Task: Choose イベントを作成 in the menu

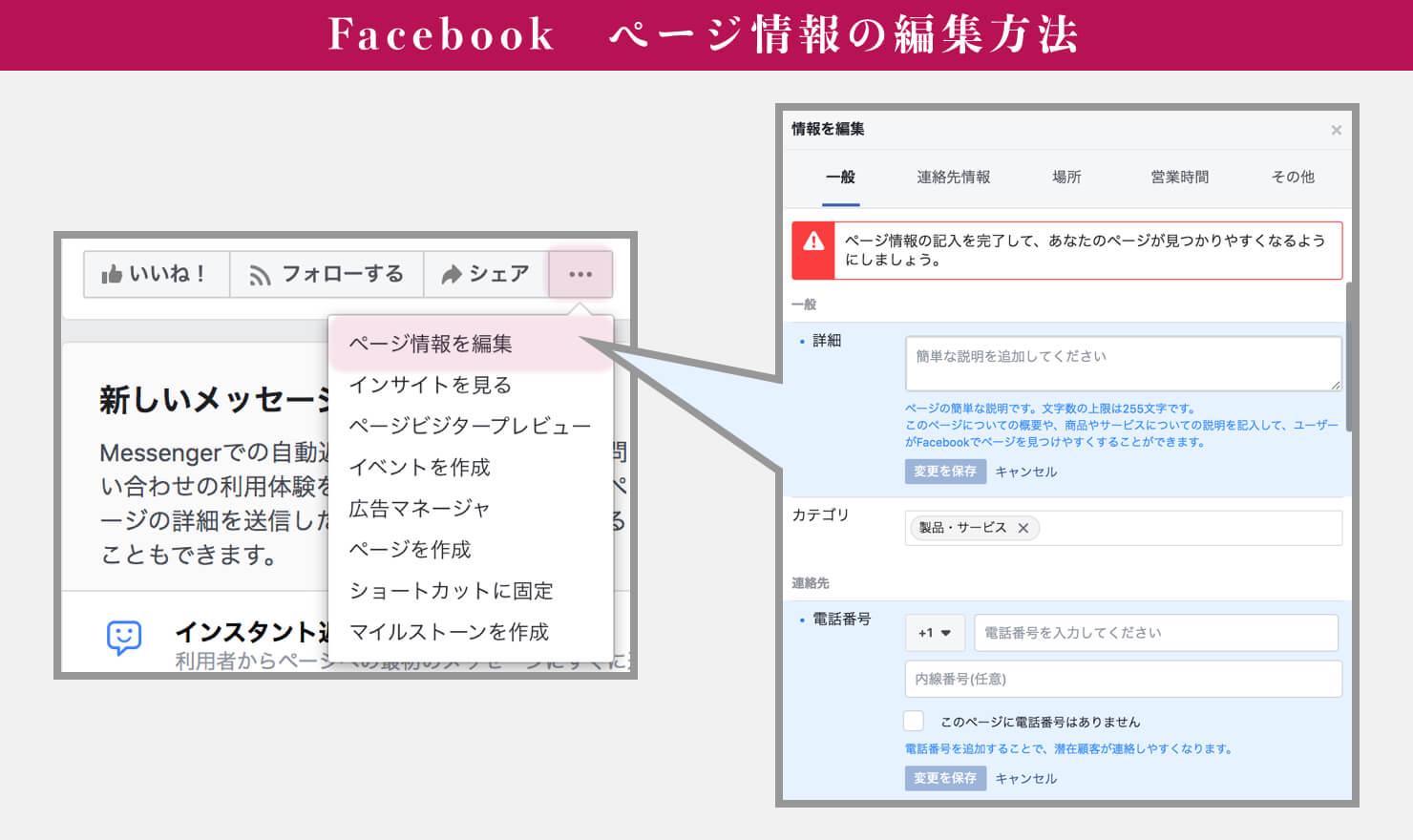Action: click(419, 467)
